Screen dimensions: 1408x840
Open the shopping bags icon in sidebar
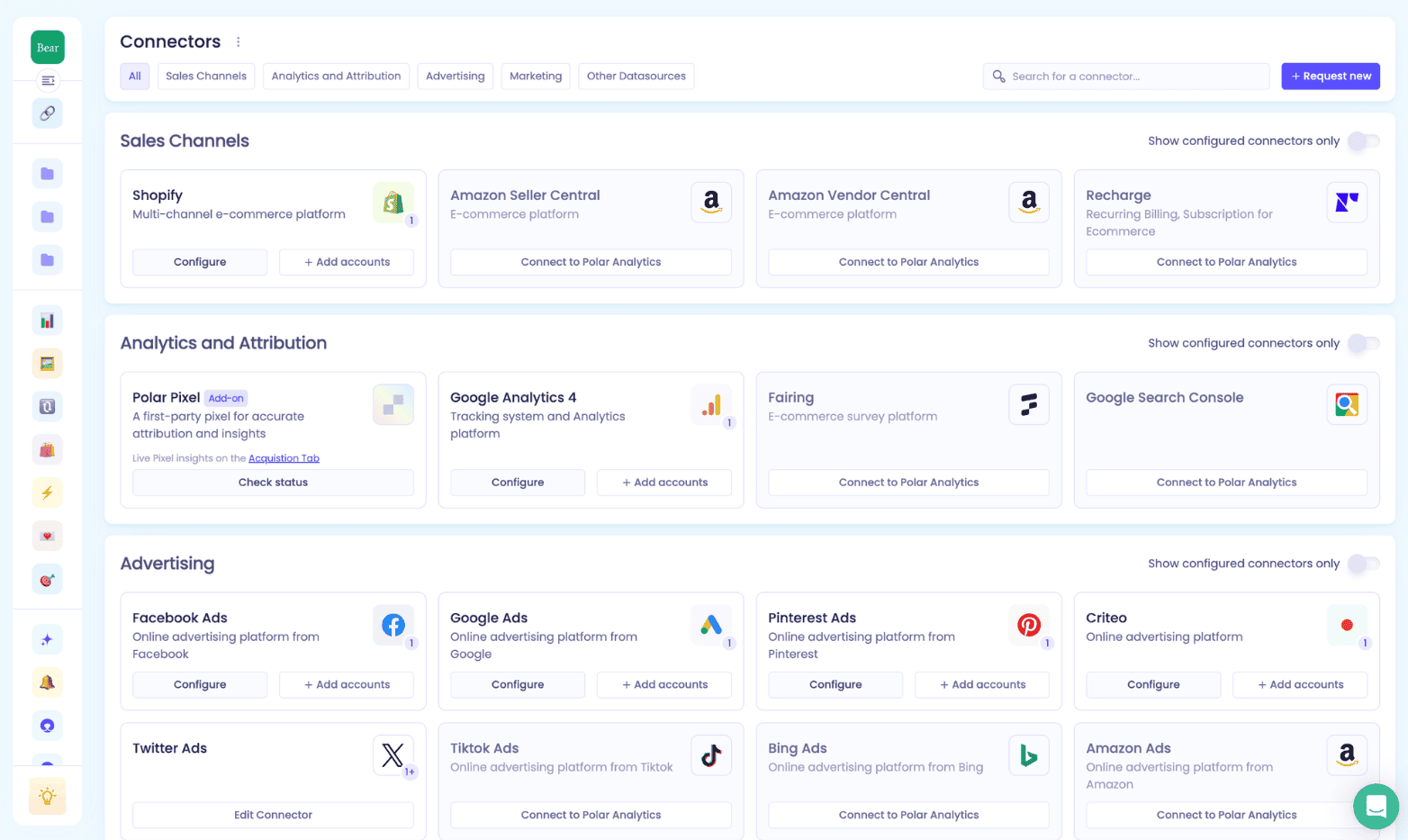click(x=48, y=449)
